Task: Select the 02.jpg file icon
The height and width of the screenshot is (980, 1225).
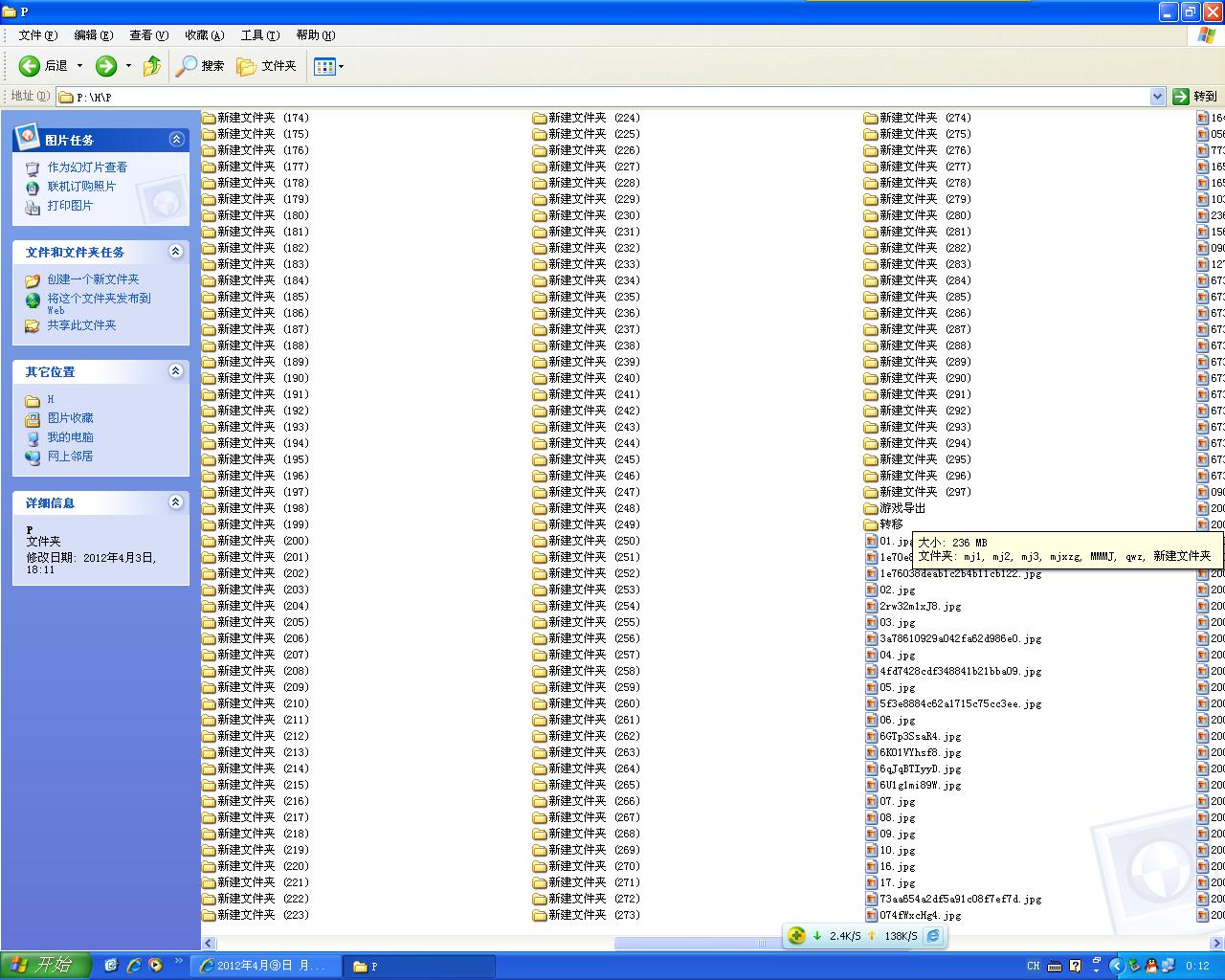Action: (872, 590)
